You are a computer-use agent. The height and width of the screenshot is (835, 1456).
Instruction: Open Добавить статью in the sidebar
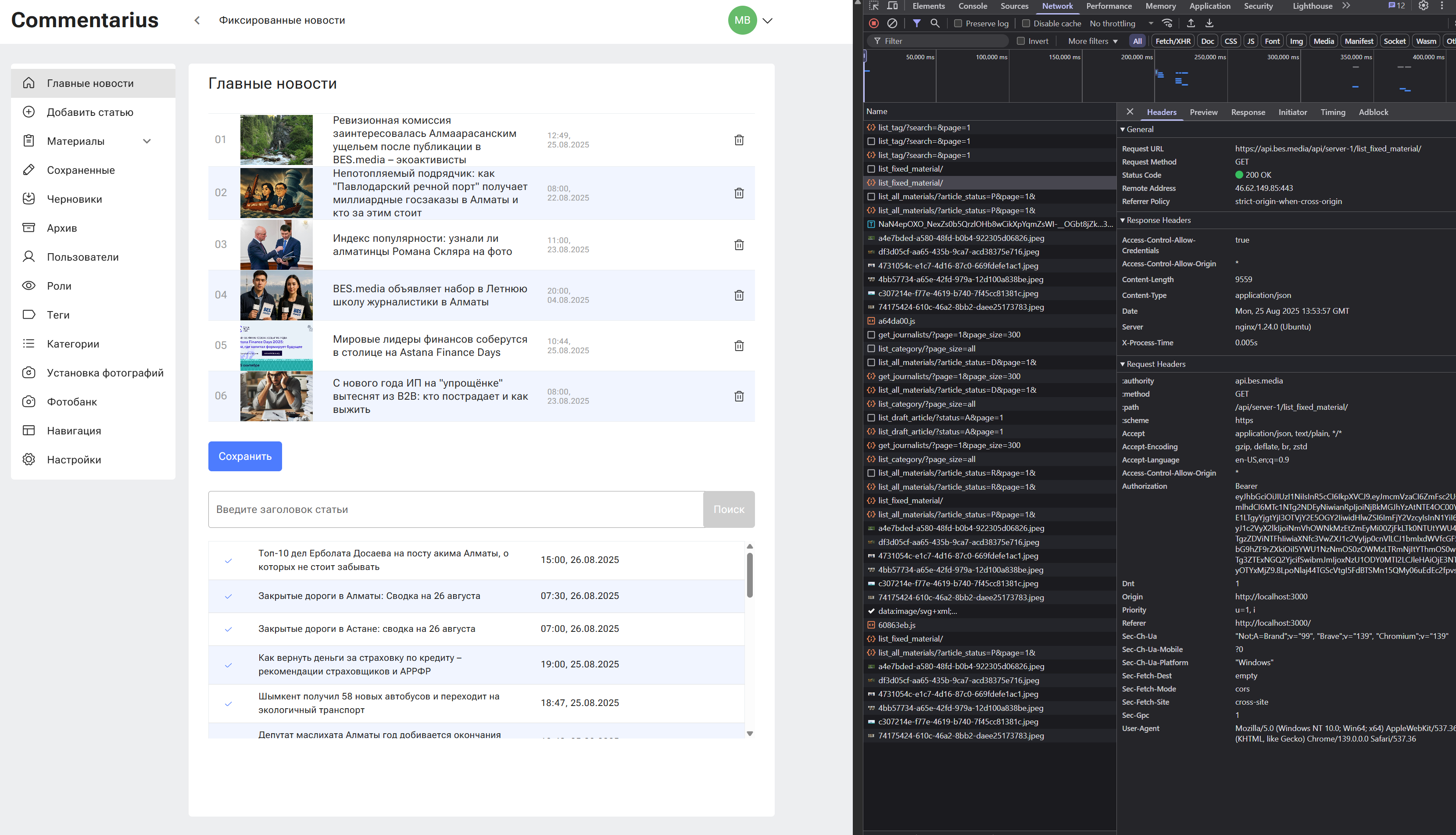[x=90, y=112]
